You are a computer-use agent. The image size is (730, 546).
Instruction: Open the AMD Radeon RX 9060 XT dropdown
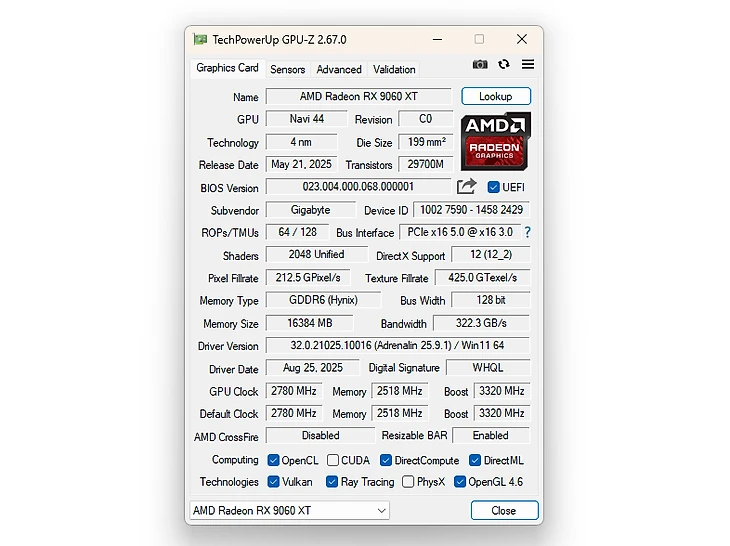(x=289, y=510)
